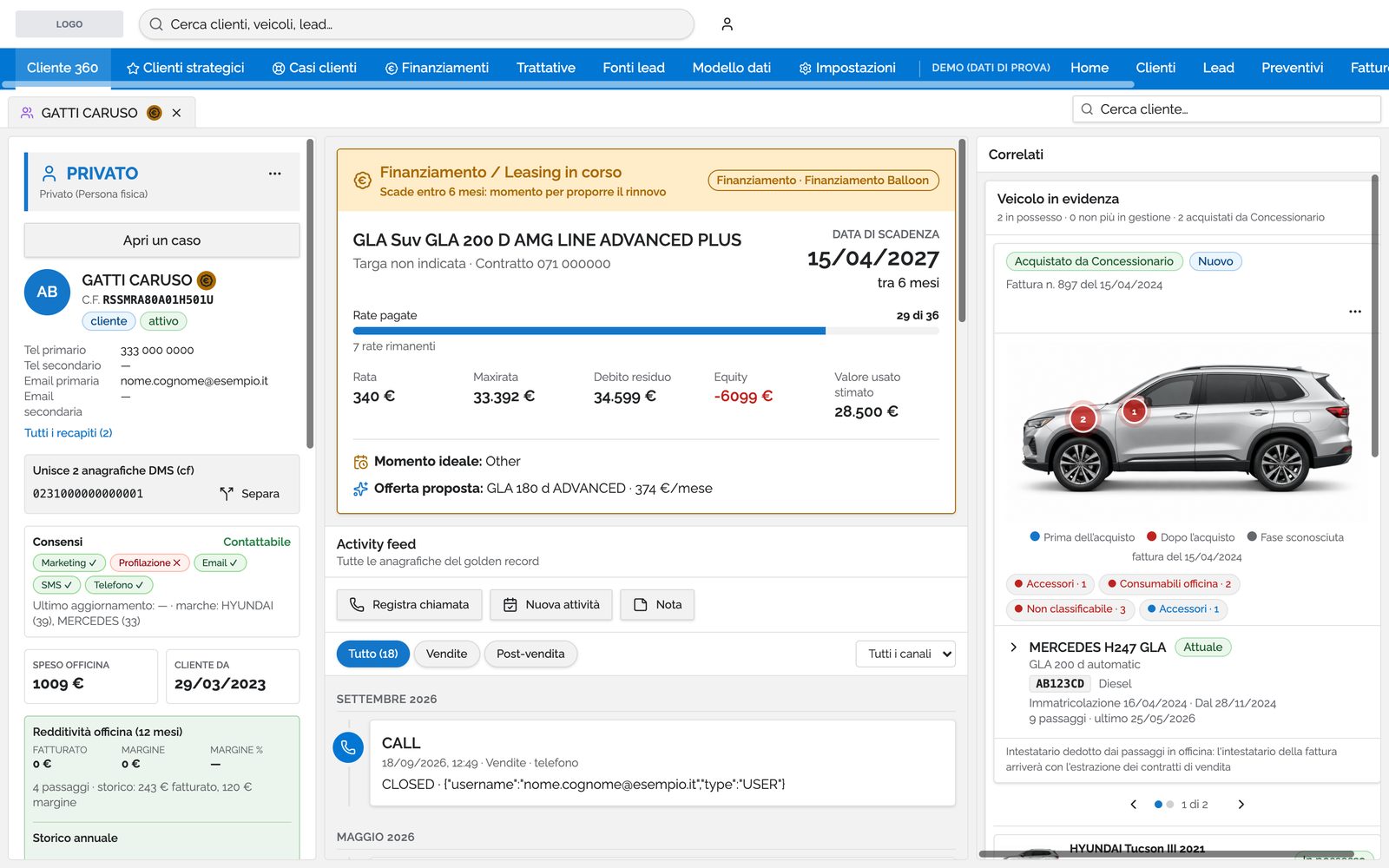Viewport: 1389px width, 868px height.
Task: Click the LOGO placeholder
Action: 69,24
